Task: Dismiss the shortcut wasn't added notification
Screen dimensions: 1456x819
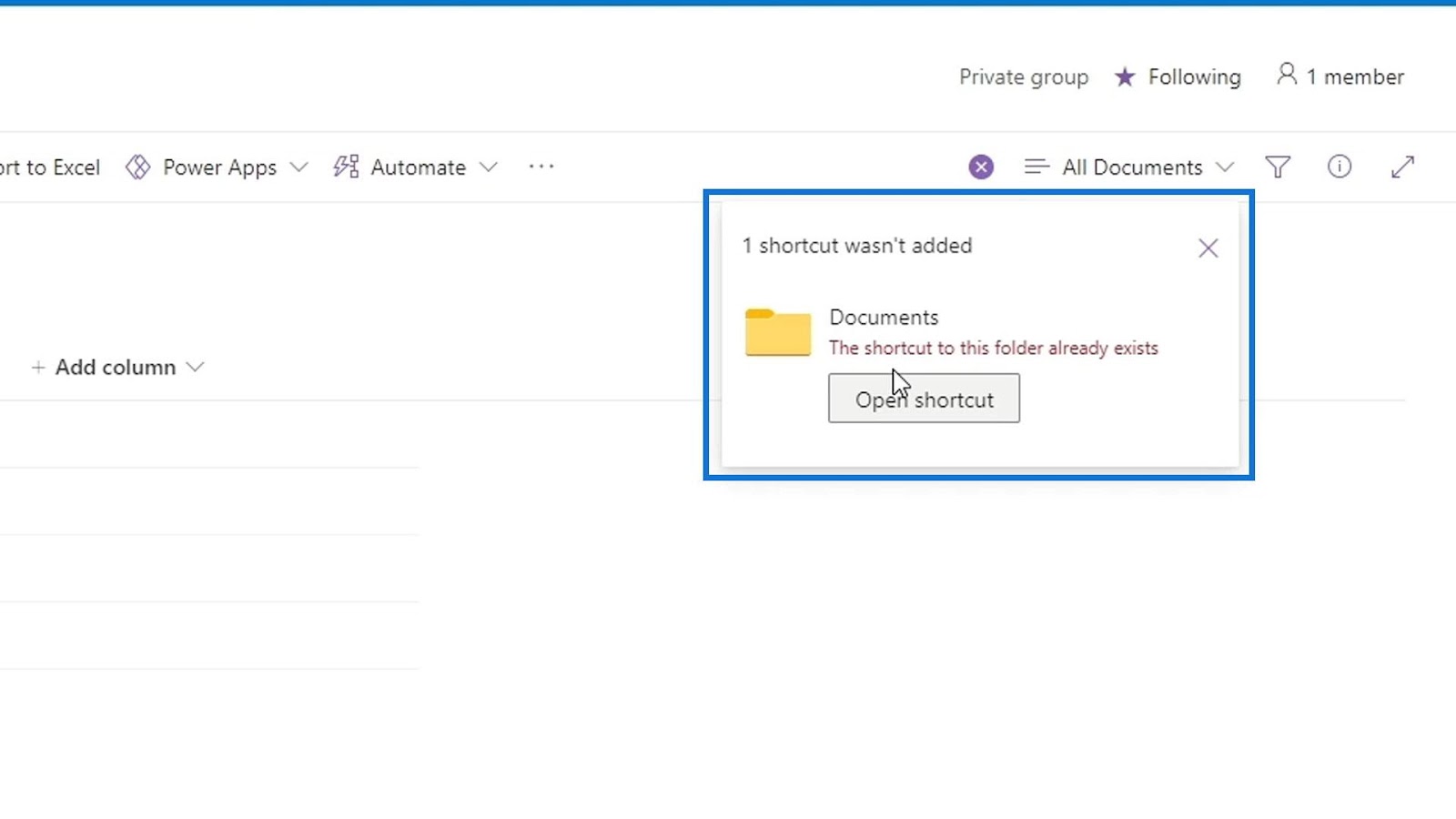Action: pyautogui.click(x=1208, y=248)
